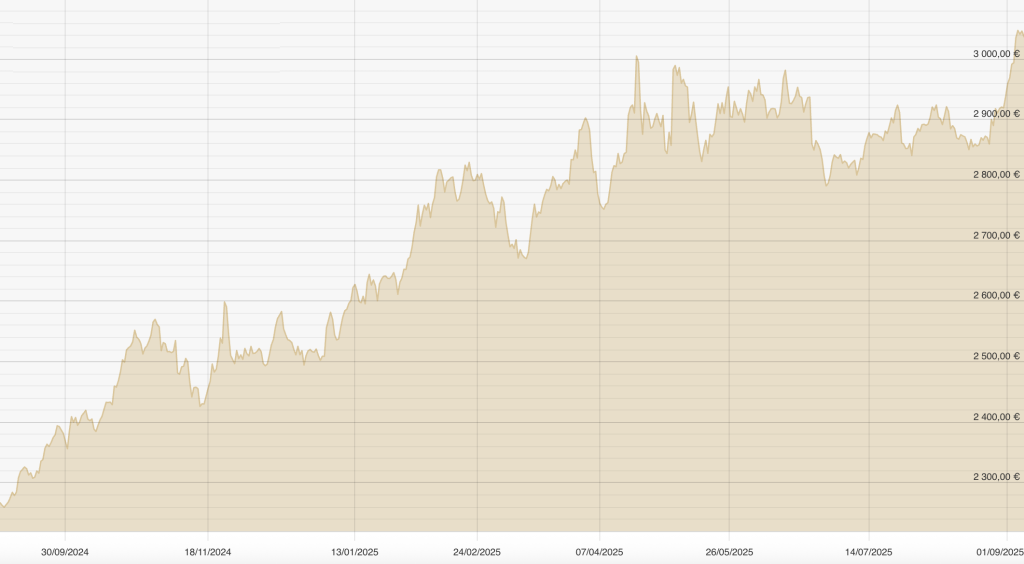The height and width of the screenshot is (564, 1024).
Task: Click the lowest chart point at far left
Action: pyautogui.click(x=4, y=506)
